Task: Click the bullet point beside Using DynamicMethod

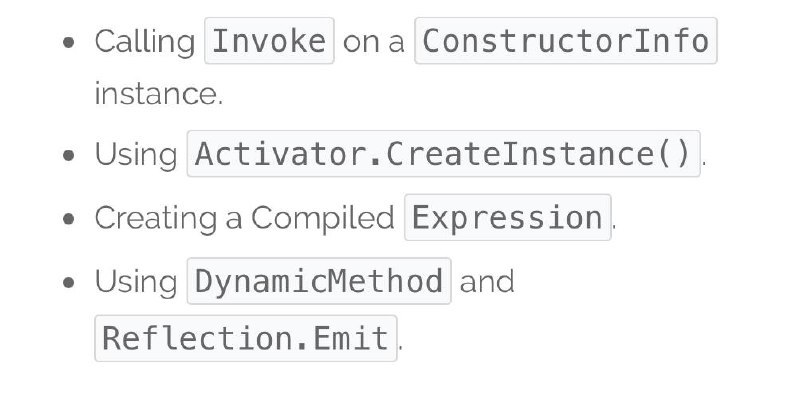Action: coord(68,282)
